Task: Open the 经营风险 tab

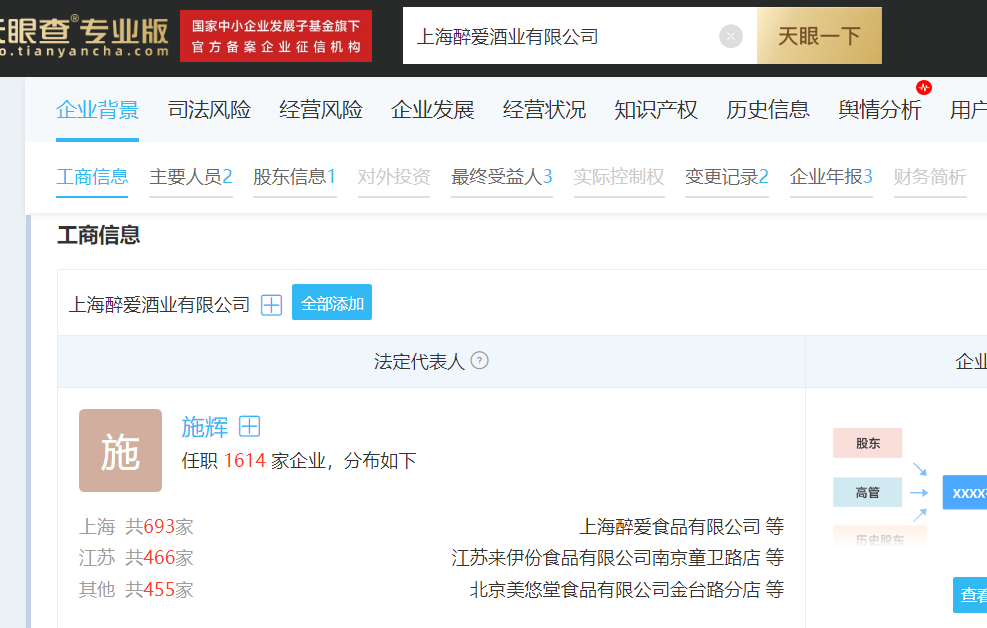Action: [321, 110]
